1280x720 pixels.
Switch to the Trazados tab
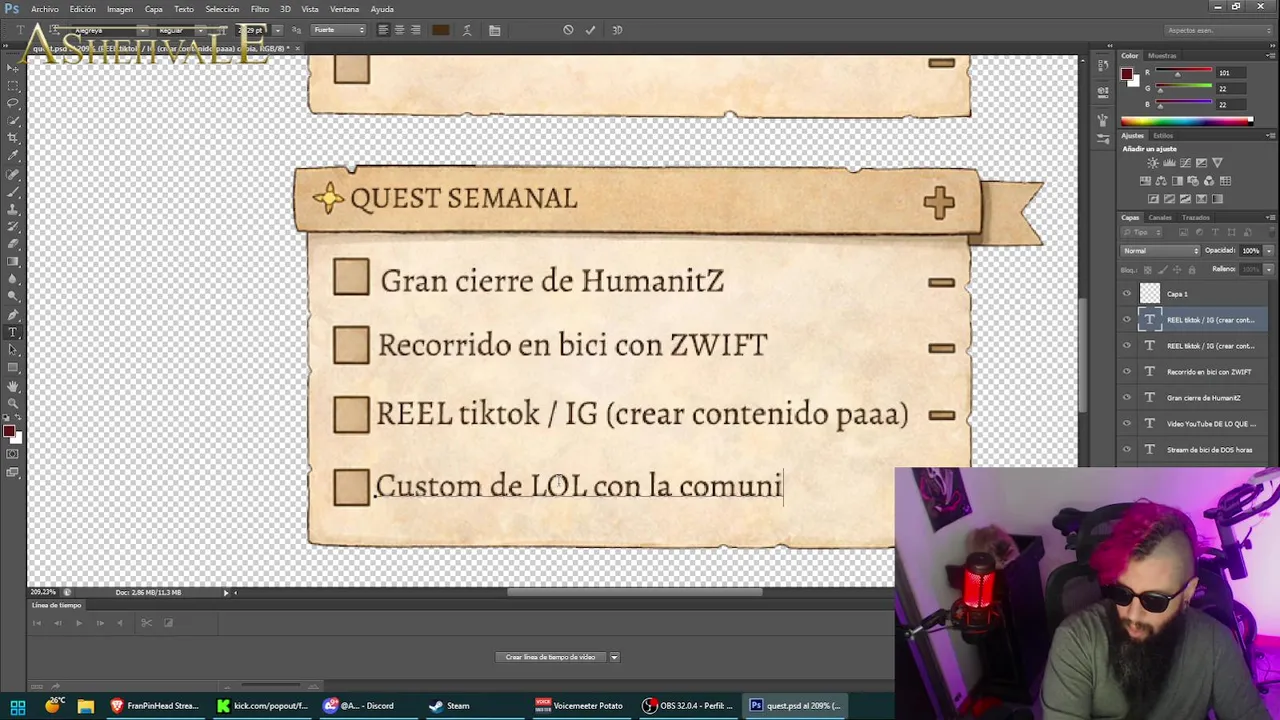pos(1195,217)
